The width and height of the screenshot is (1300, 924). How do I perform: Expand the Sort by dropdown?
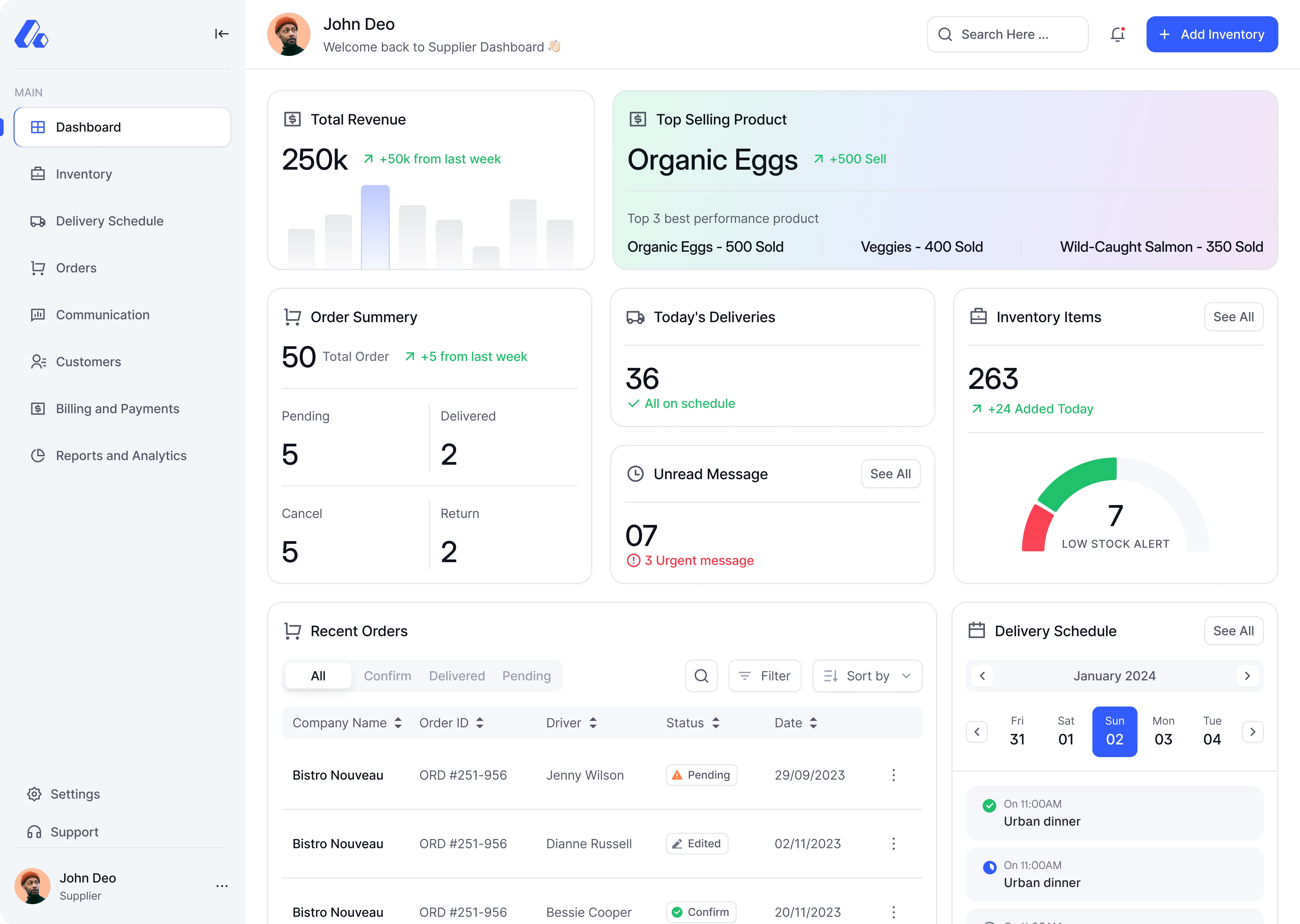point(867,676)
